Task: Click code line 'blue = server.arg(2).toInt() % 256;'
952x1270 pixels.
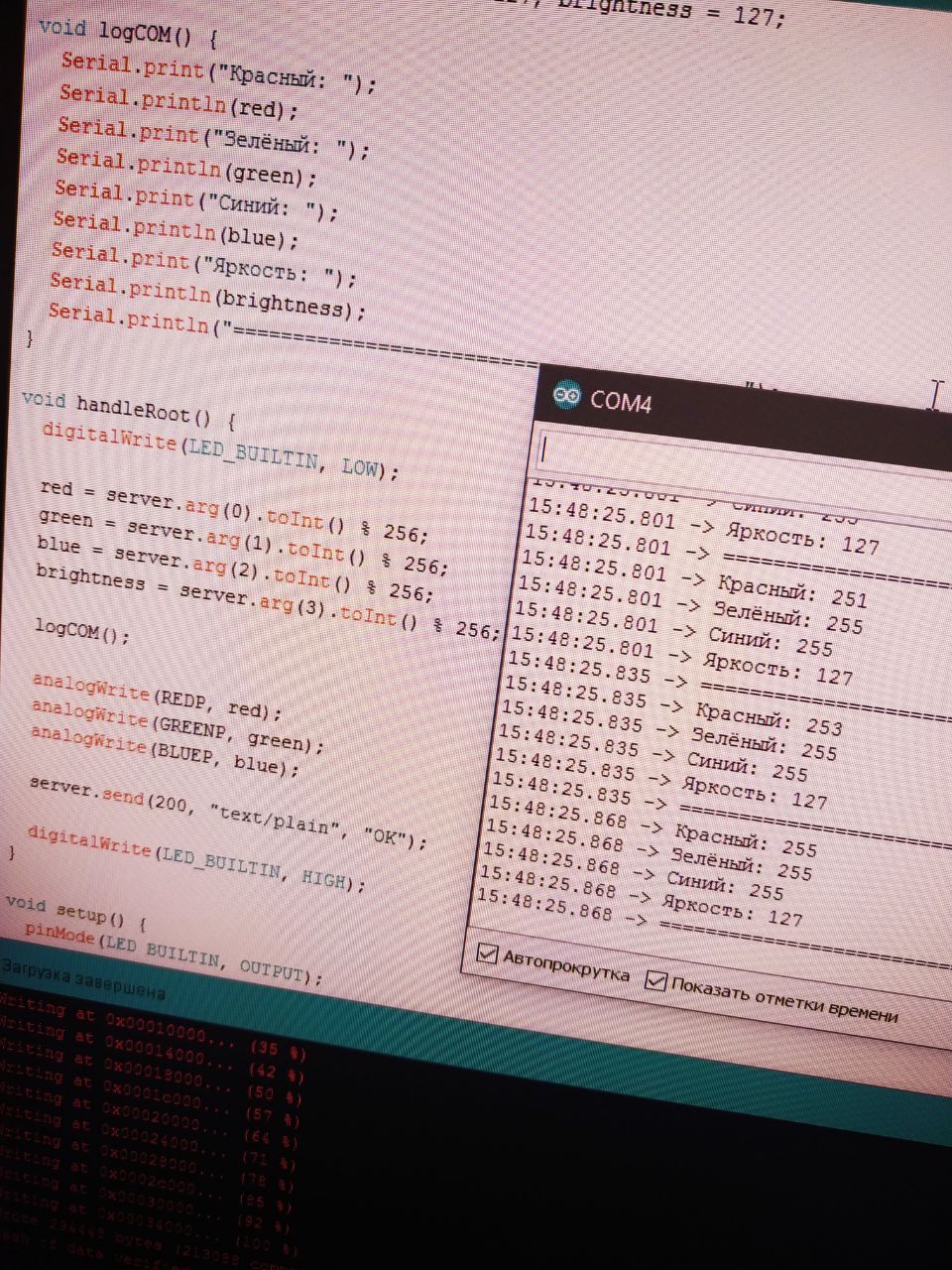Action: coord(235,570)
